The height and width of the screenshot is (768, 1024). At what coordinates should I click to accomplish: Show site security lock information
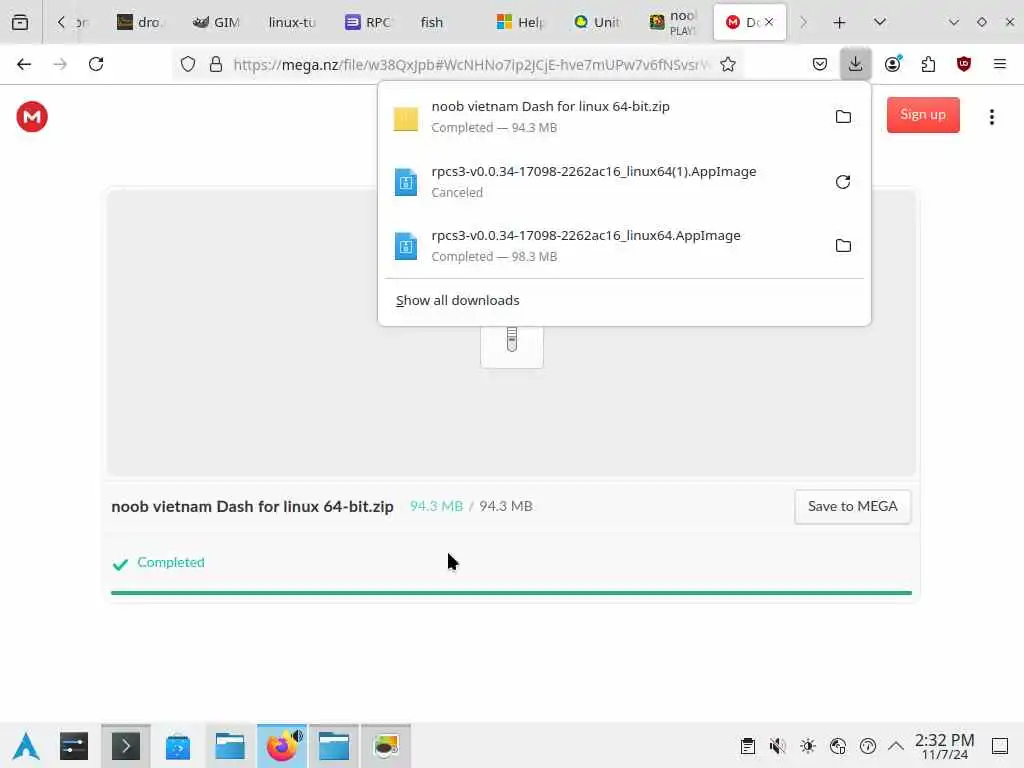pos(216,64)
